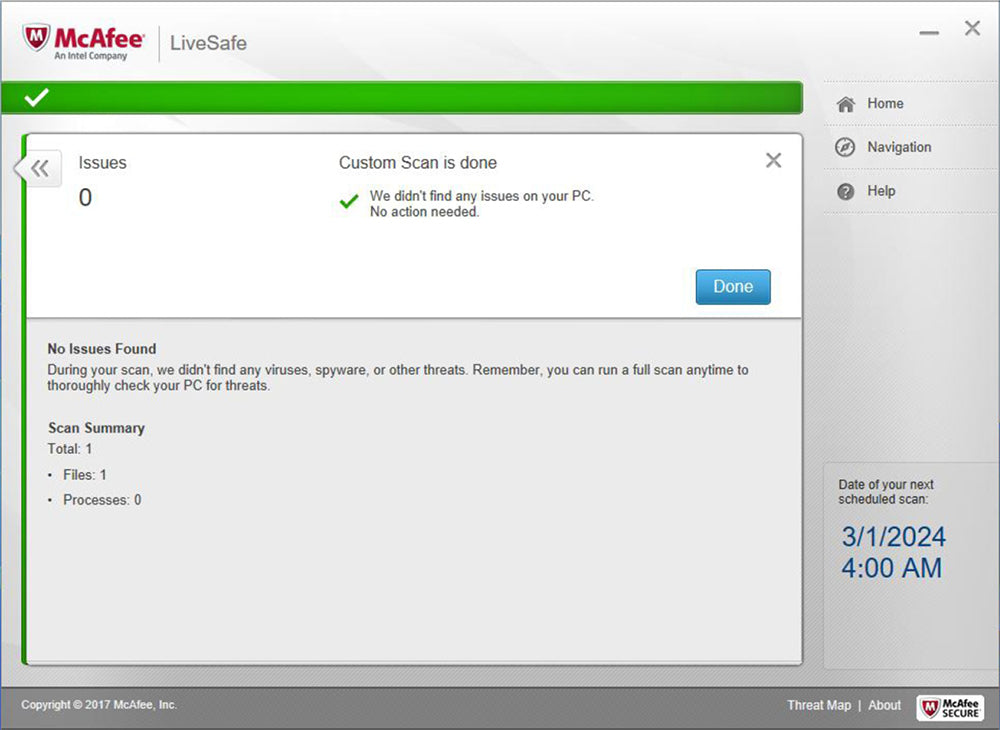
Task: Click the Scan Summary heading
Action: click(96, 428)
